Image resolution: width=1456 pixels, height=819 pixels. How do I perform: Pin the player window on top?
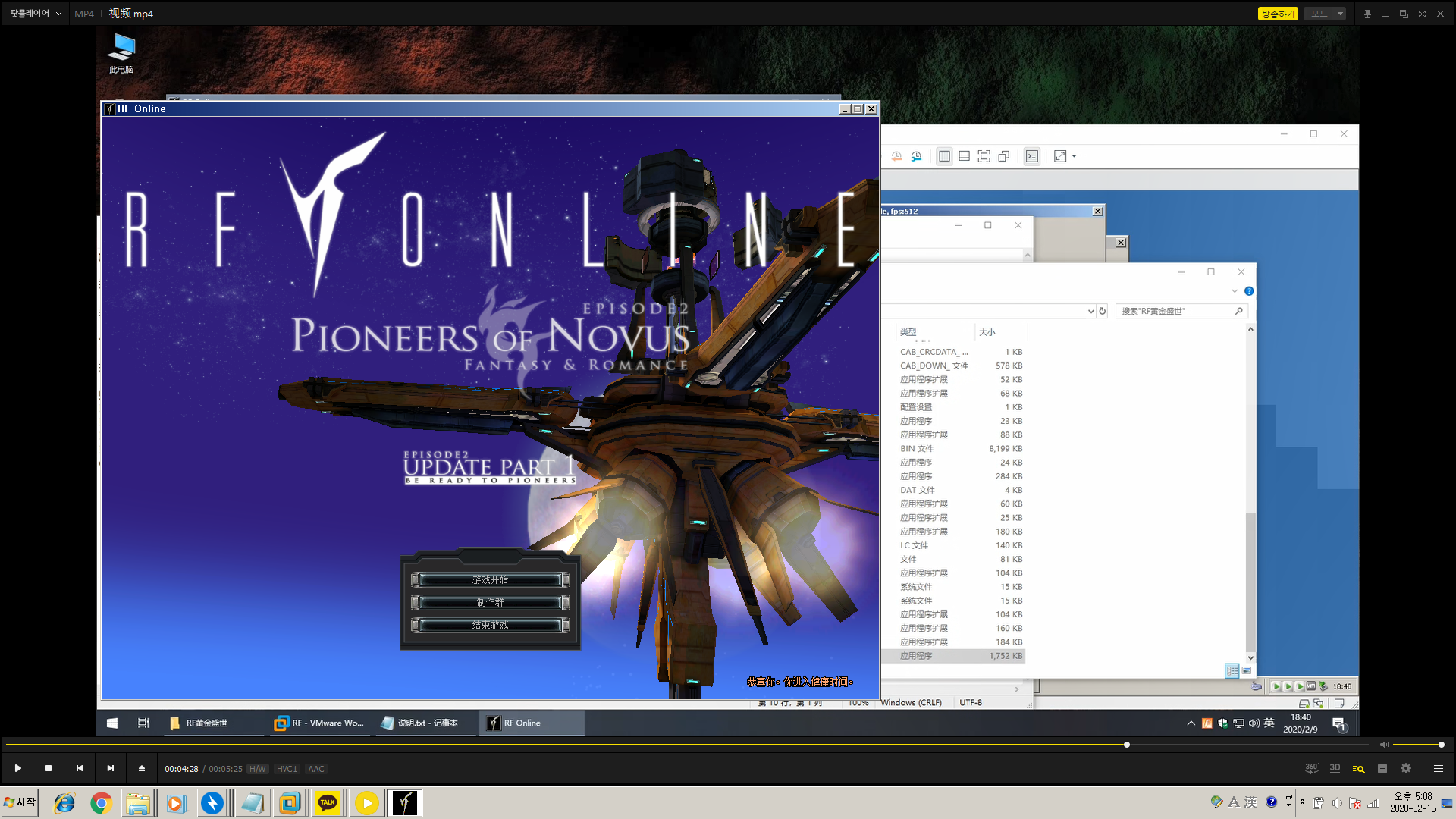[x=1367, y=14]
